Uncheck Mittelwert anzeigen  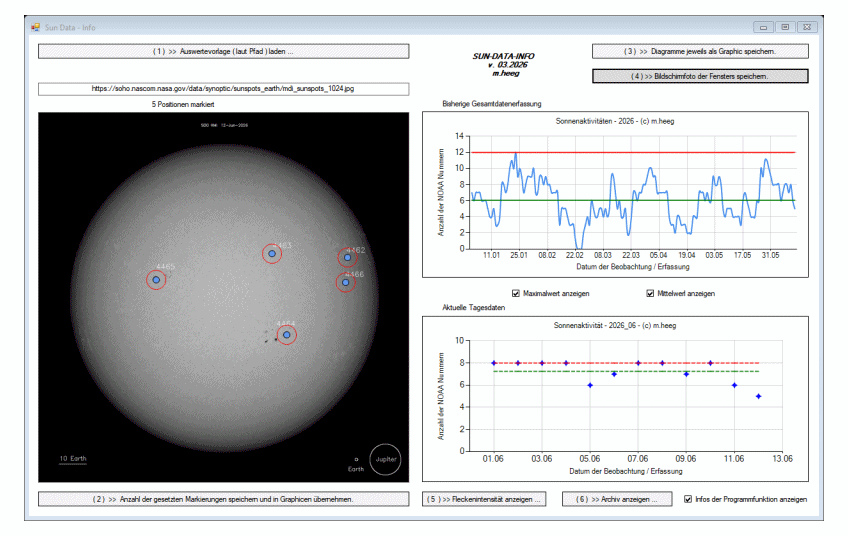click(x=650, y=293)
